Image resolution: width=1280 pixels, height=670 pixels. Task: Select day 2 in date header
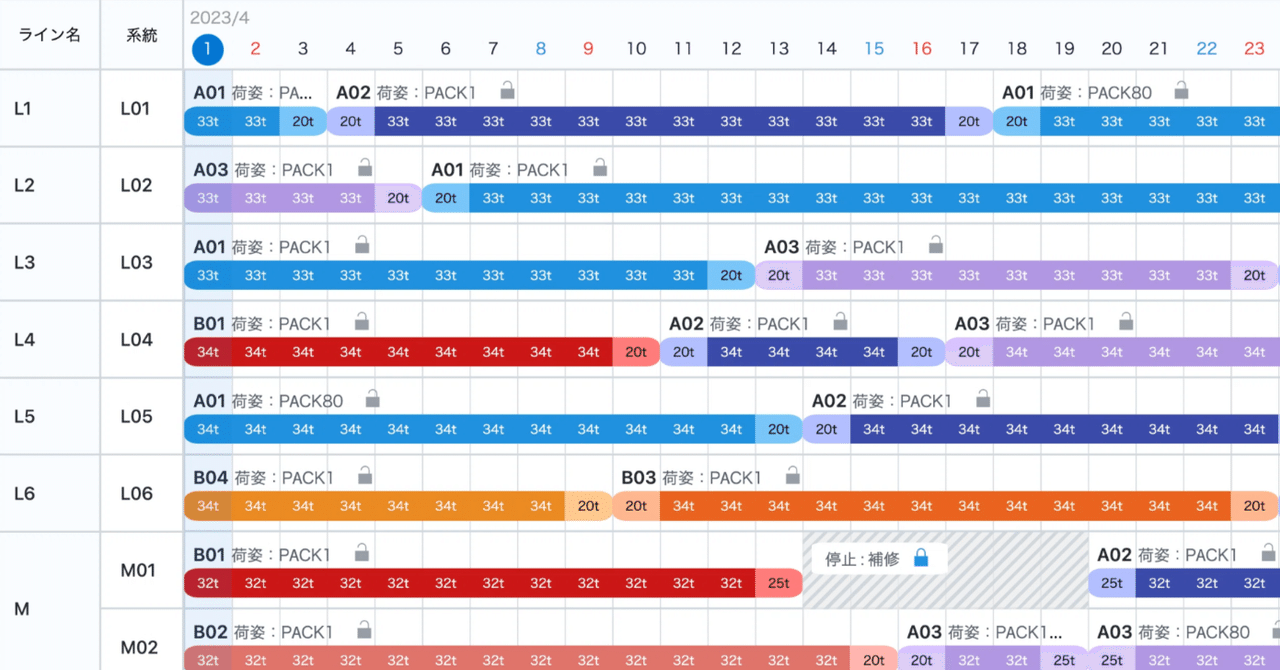click(x=255, y=49)
